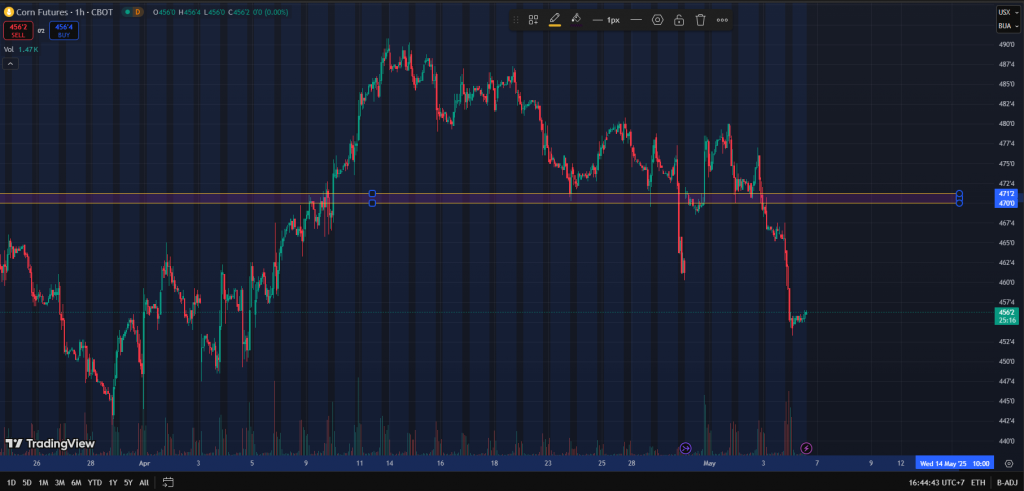
Task: Open drawing templates icon in floating toolbar
Action: (534, 20)
